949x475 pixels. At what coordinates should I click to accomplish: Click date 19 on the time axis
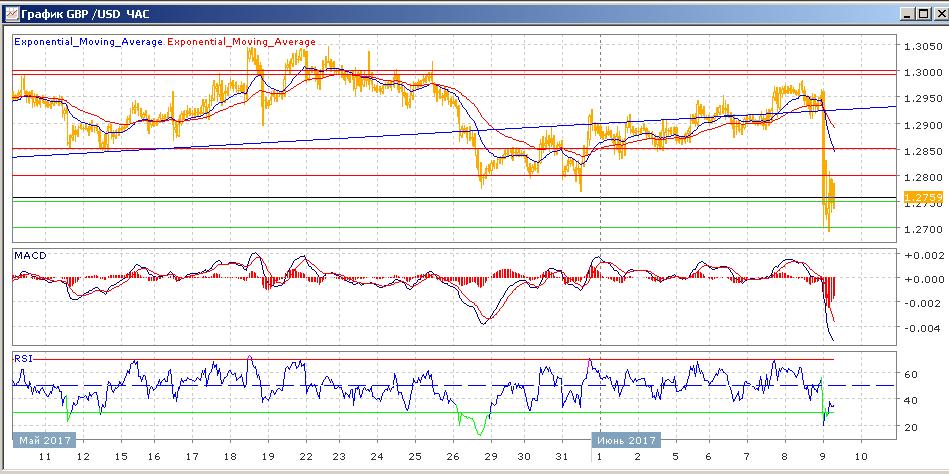[x=266, y=456]
